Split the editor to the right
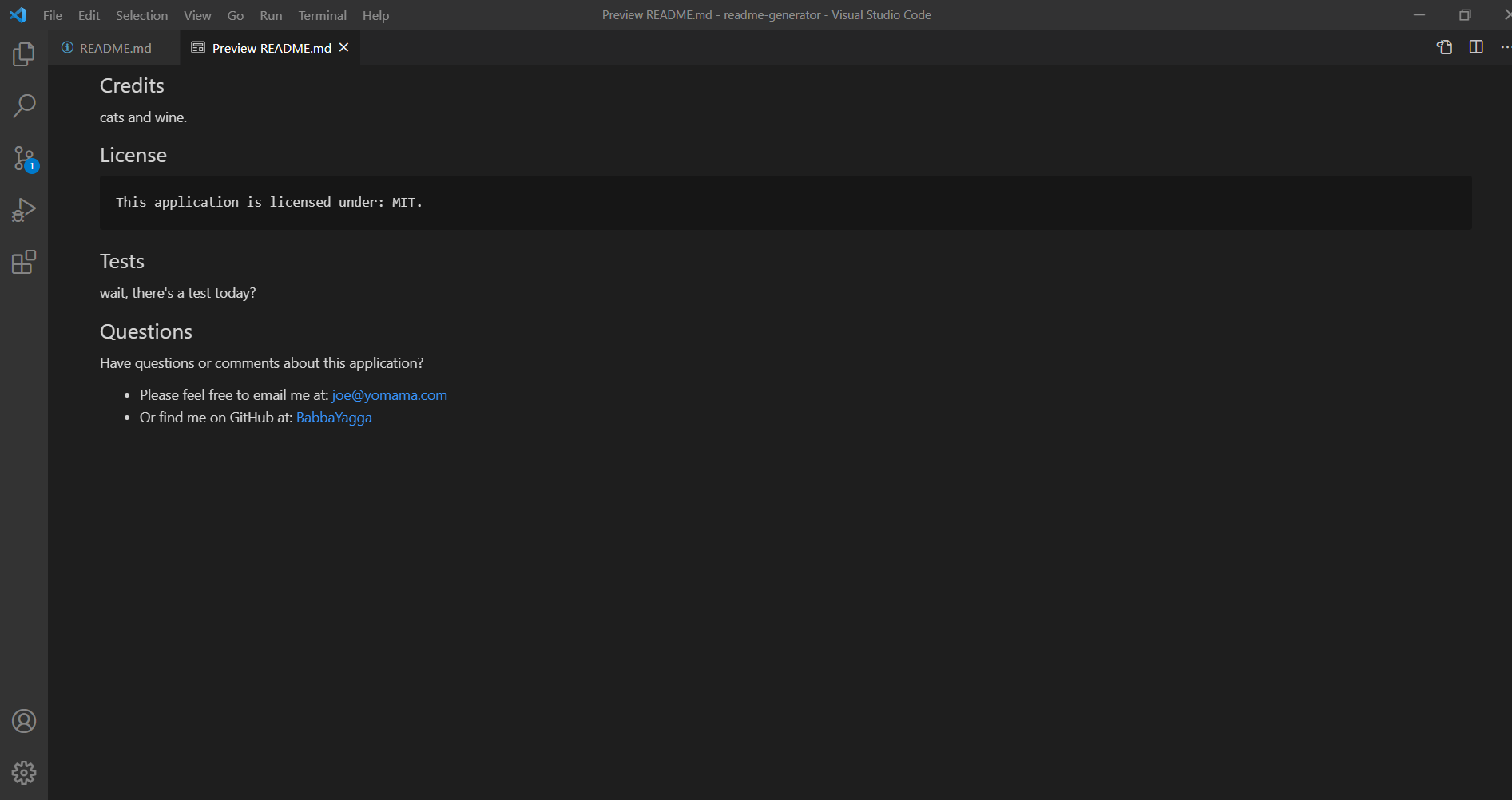 click(x=1474, y=47)
